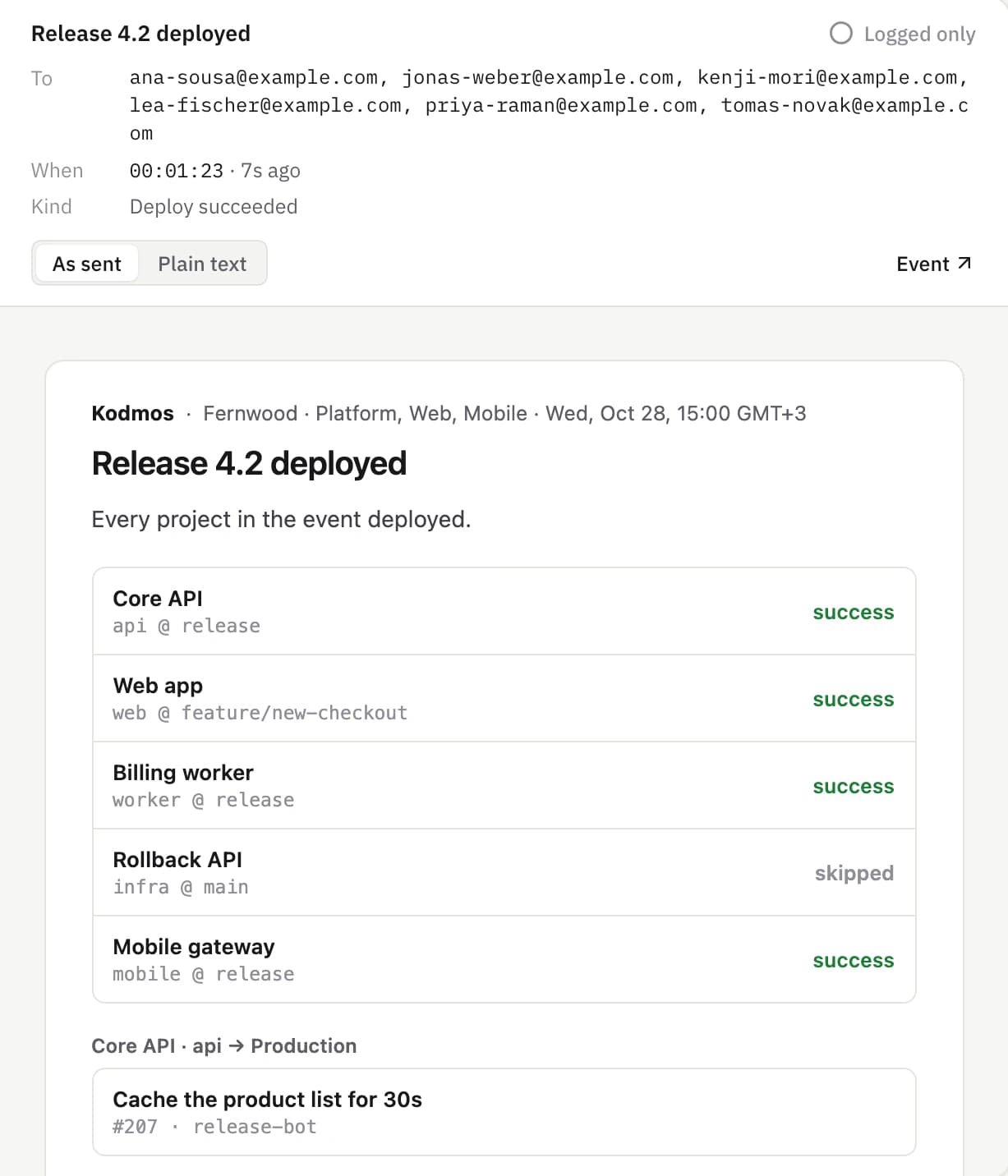This screenshot has height=1176, width=1008.
Task: Open 'Cache the product list for 30s' change
Action: coord(504,1112)
